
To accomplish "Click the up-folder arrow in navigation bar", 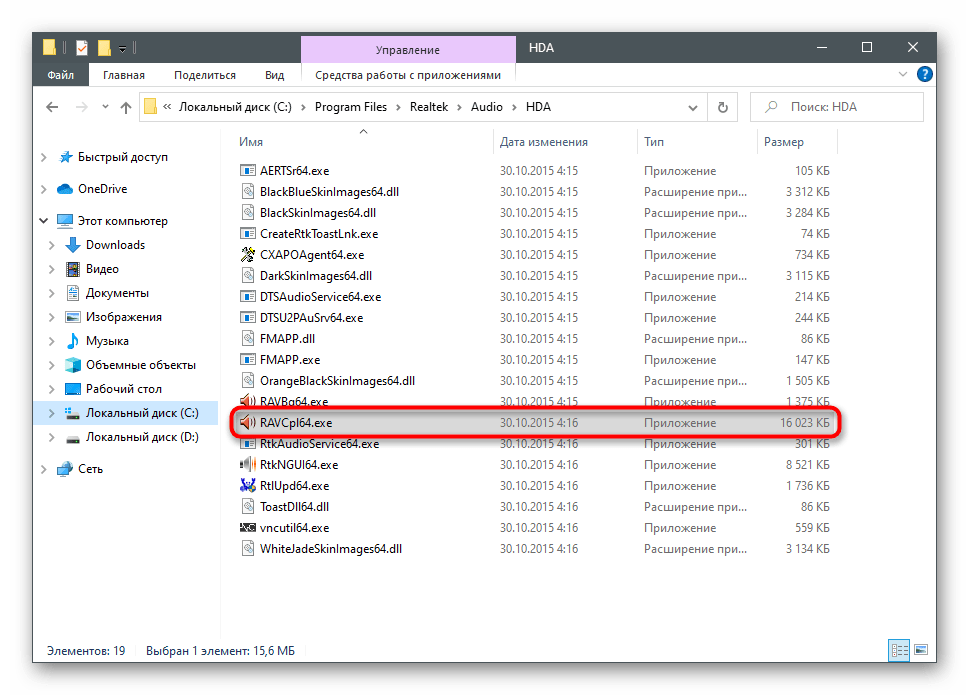I will [x=126, y=107].
